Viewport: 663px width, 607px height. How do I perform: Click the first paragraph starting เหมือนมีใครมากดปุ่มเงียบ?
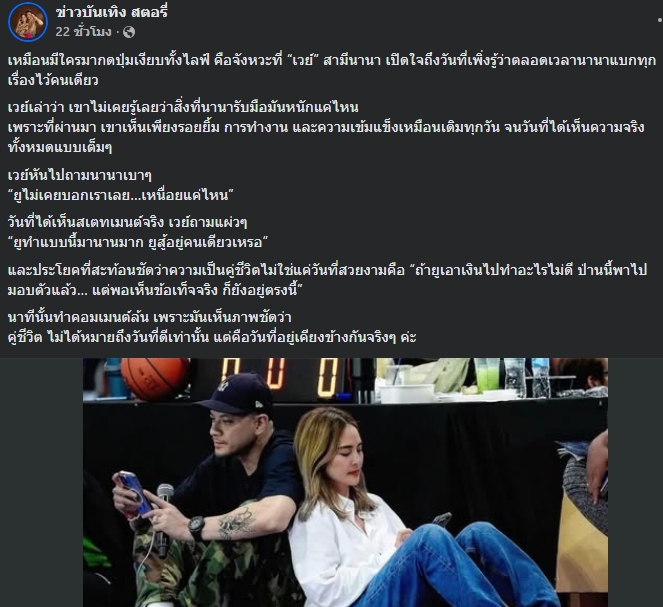click(332, 70)
